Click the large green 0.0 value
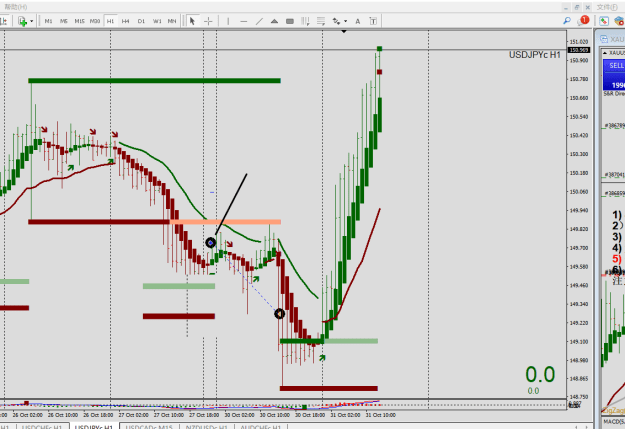Viewport: 625px width, 429px height. pyautogui.click(x=540, y=375)
